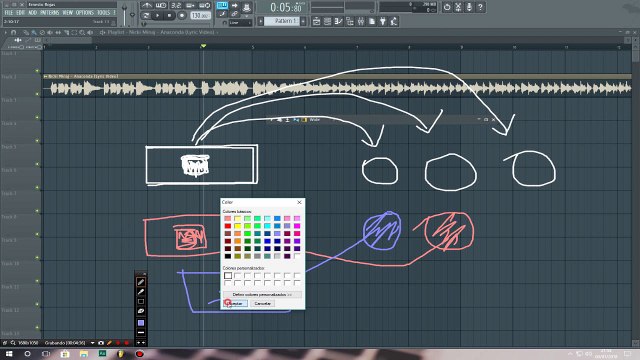The height and width of the screenshot is (360, 640).
Task: Open the Piano roll view icon
Action: point(338,21)
